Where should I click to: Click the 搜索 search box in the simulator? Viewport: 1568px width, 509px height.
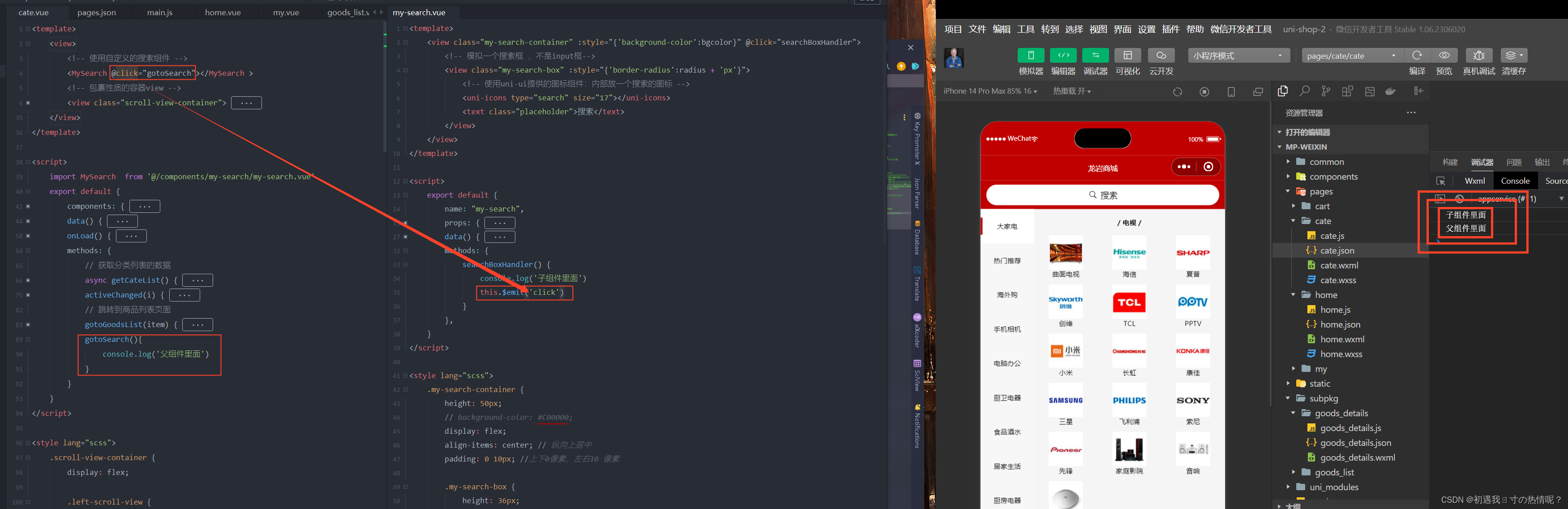[x=1102, y=195]
